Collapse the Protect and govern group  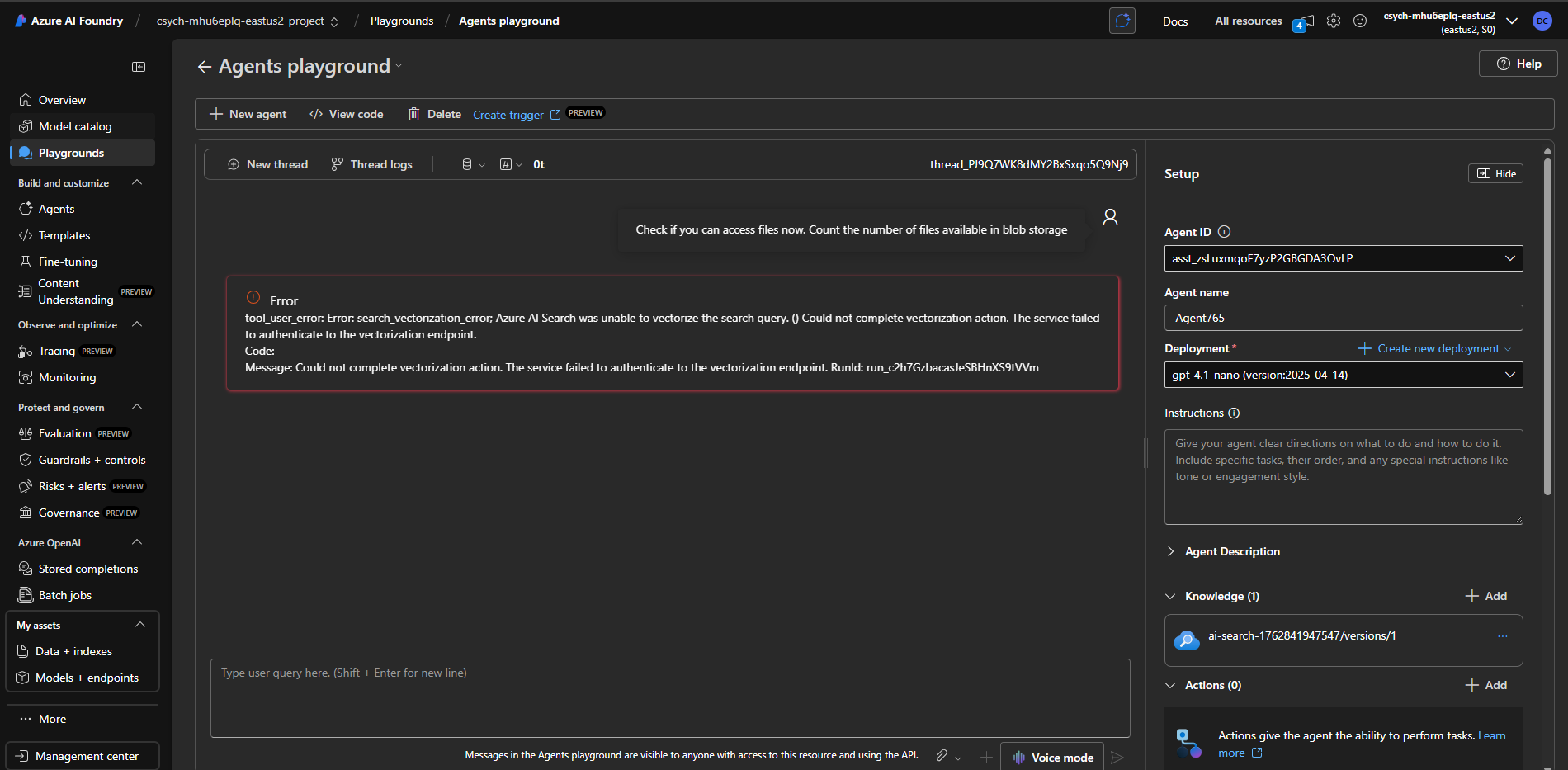point(137,407)
